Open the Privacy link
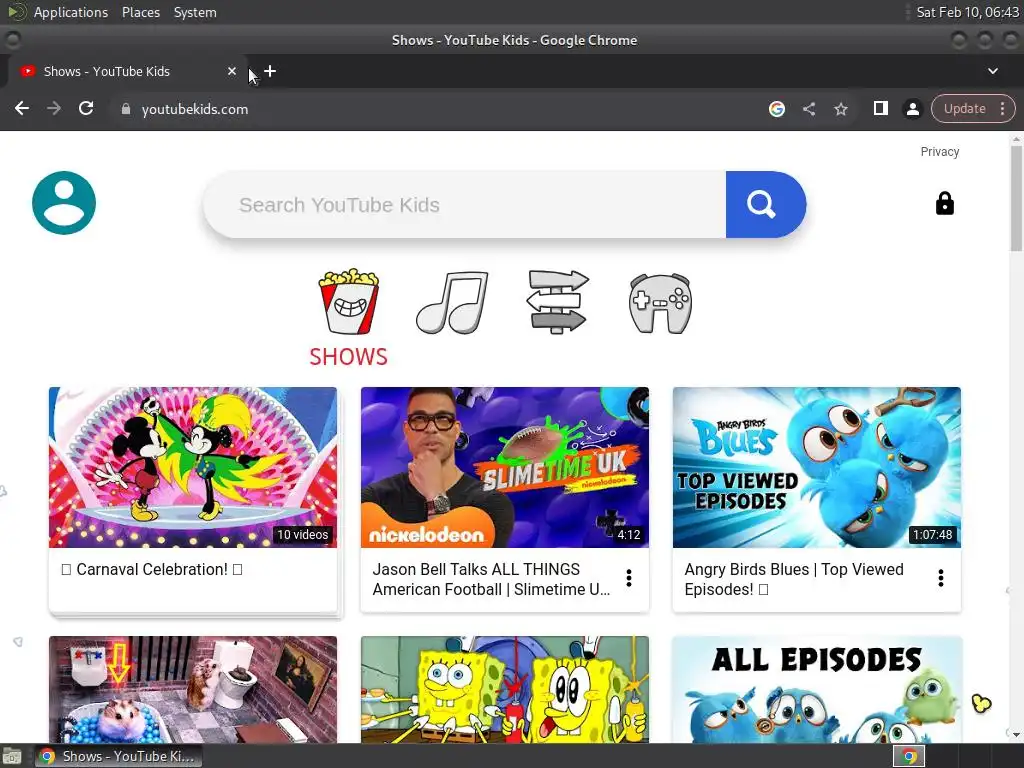1024x768 pixels. [940, 152]
